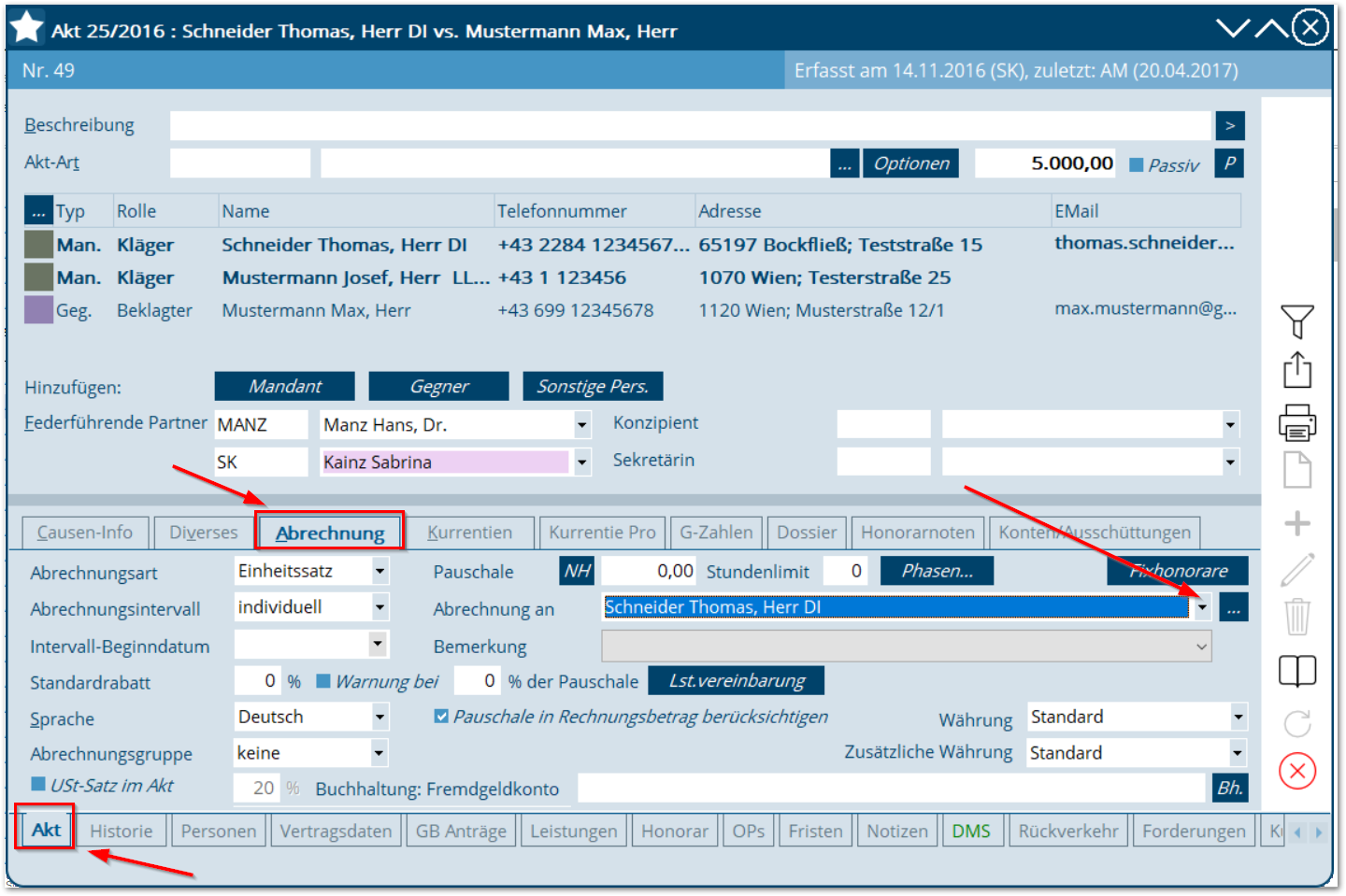Click the NH button next to Pauschale

(578, 571)
